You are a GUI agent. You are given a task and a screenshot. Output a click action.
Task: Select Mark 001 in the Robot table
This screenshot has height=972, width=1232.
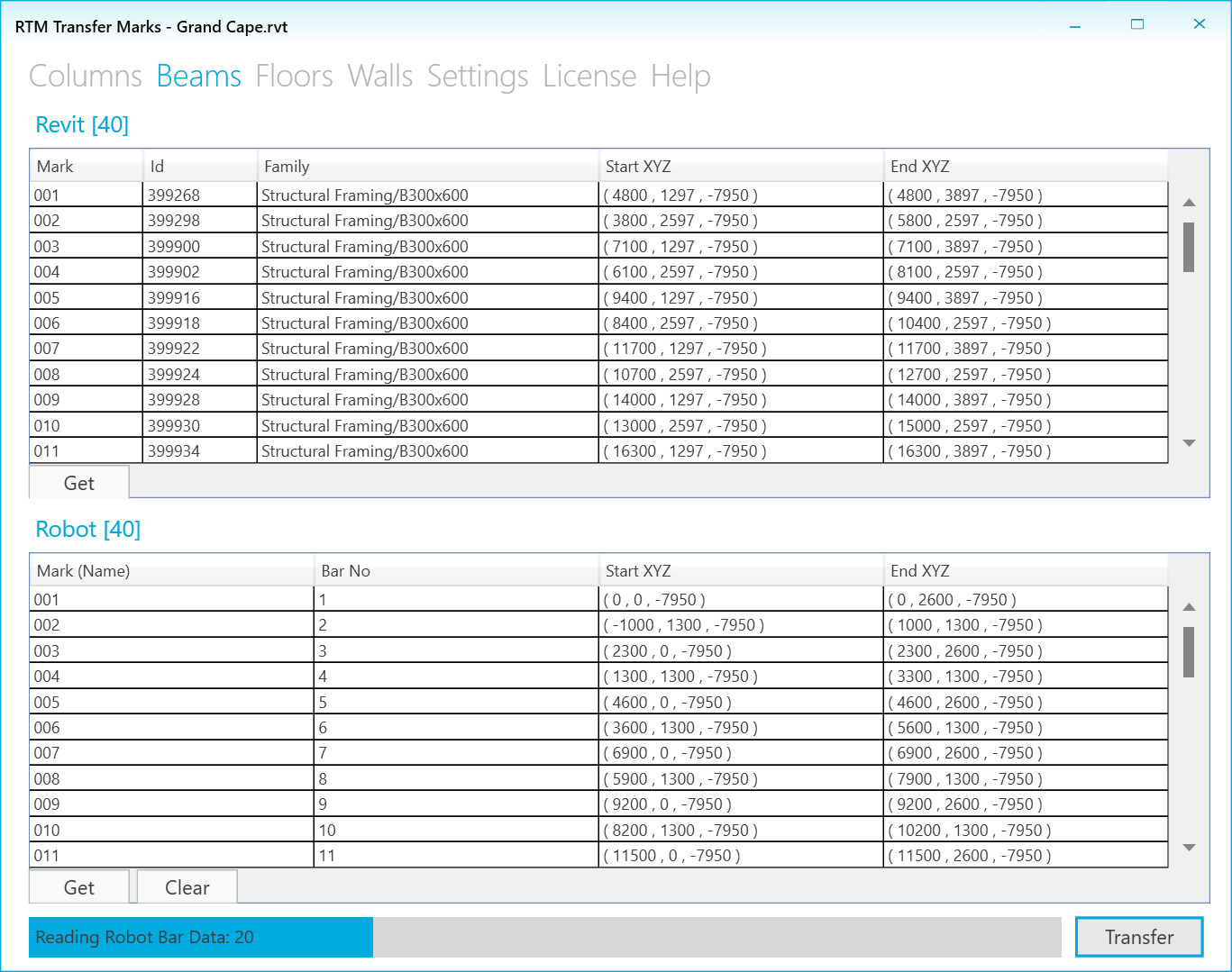[x=172, y=600]
